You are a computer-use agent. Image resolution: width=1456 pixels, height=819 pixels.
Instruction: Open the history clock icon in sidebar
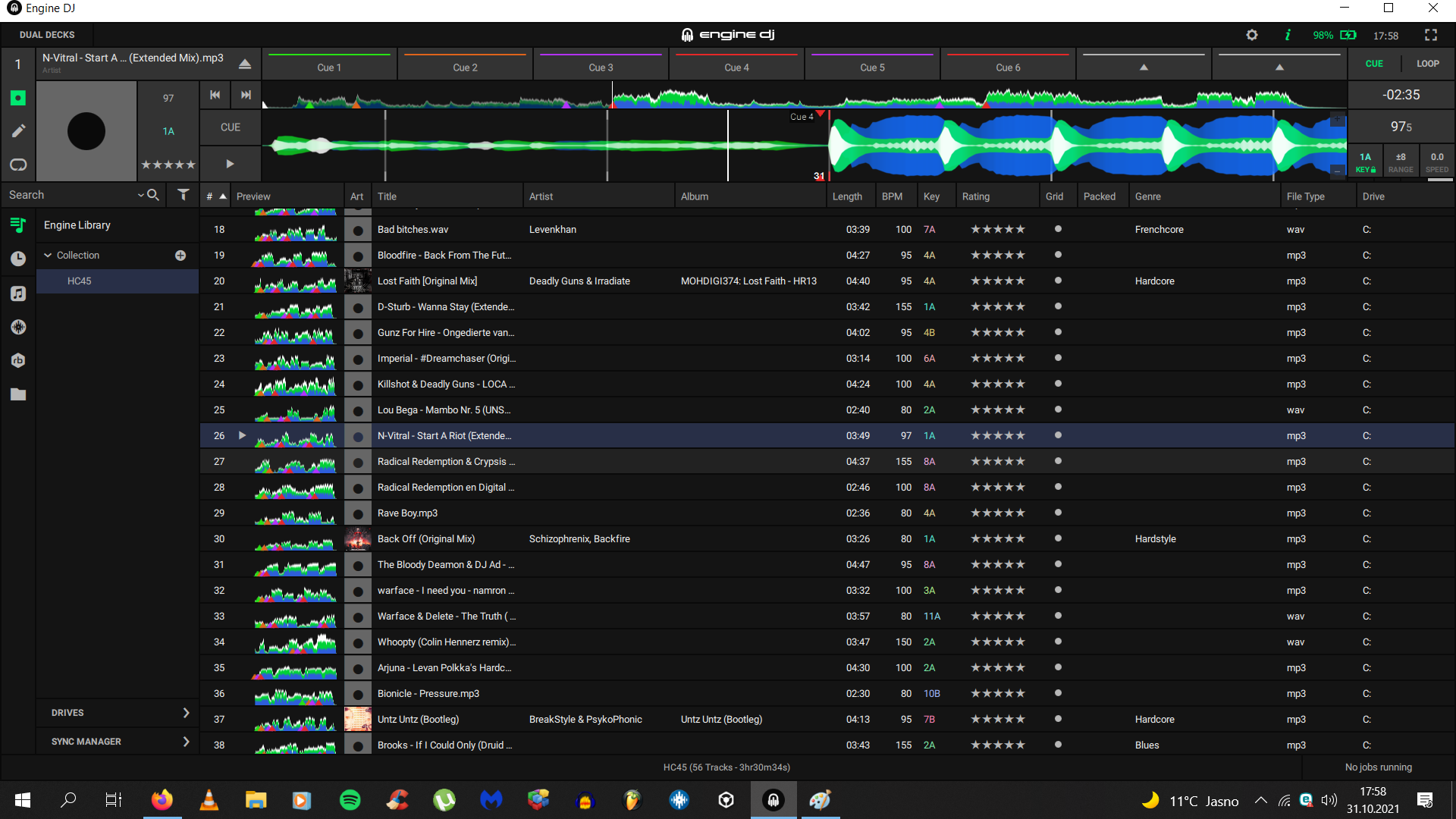click(18, 259)
